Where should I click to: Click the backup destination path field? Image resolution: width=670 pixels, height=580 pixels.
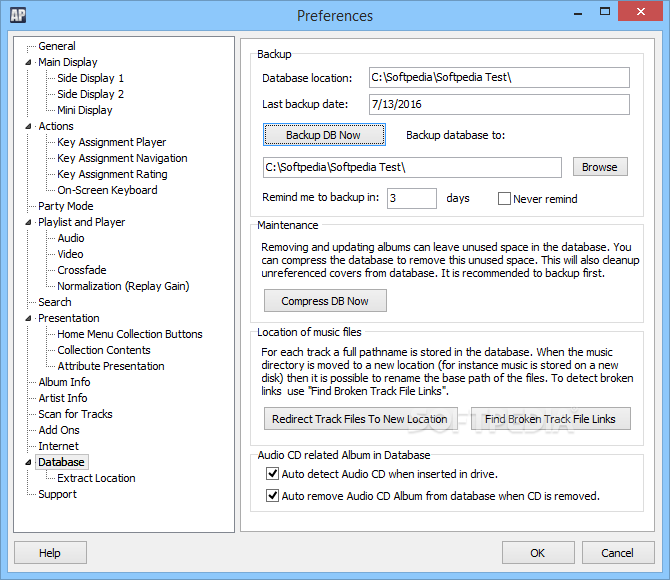click(x=412, y=167)
